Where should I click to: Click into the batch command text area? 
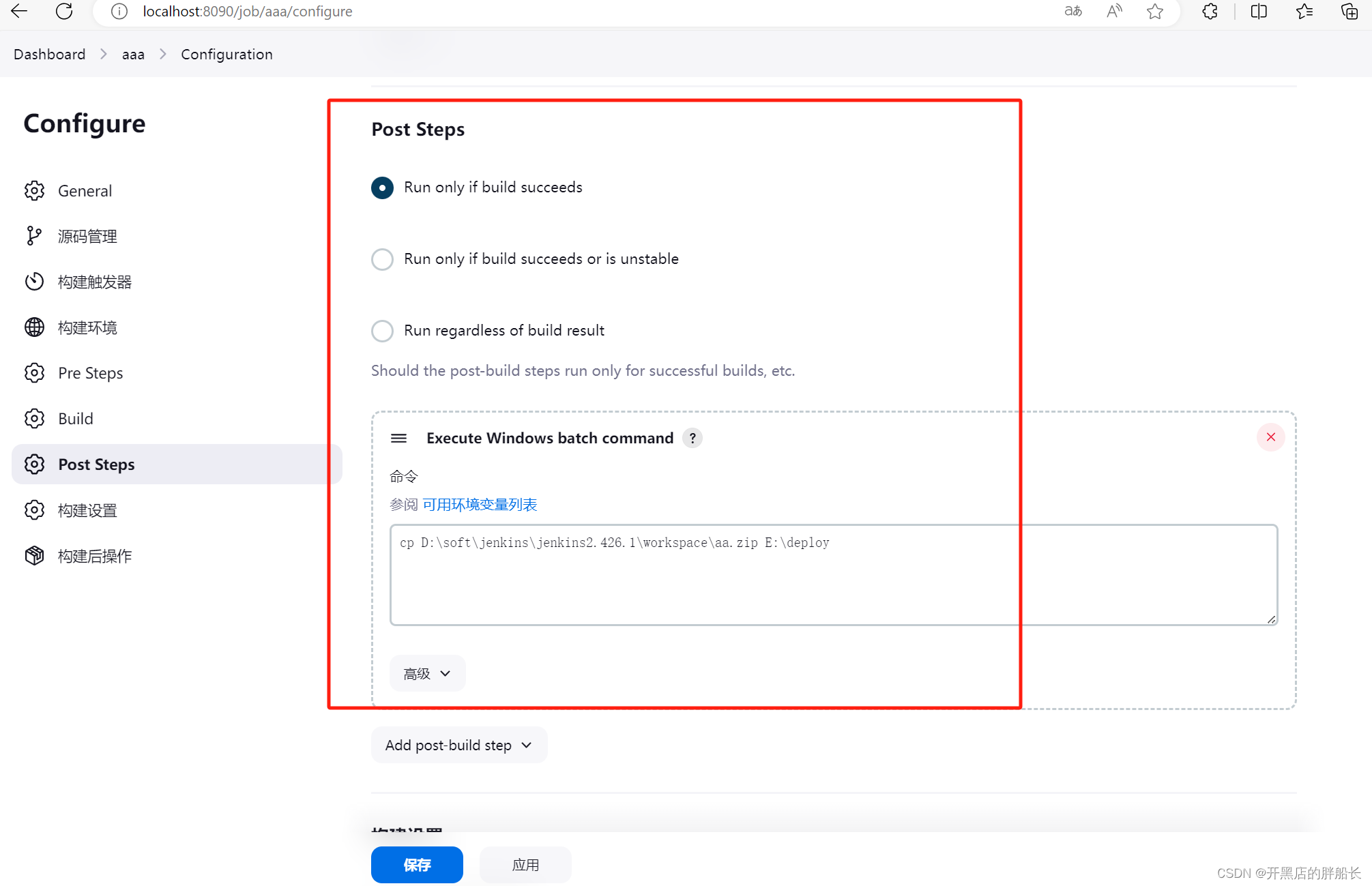[x=834, y=575]
